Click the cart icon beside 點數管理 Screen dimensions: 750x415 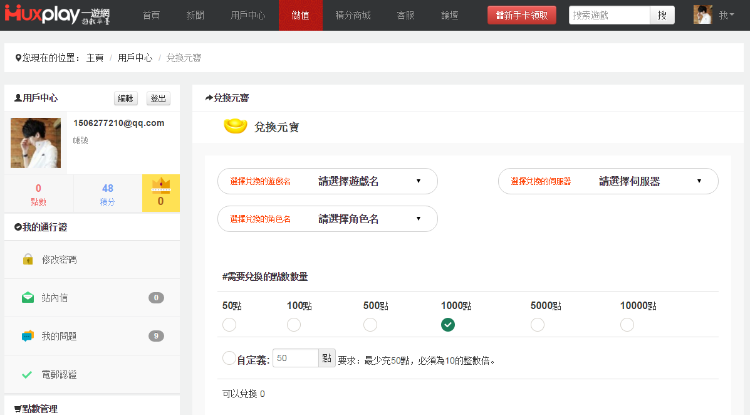point(18,409)
